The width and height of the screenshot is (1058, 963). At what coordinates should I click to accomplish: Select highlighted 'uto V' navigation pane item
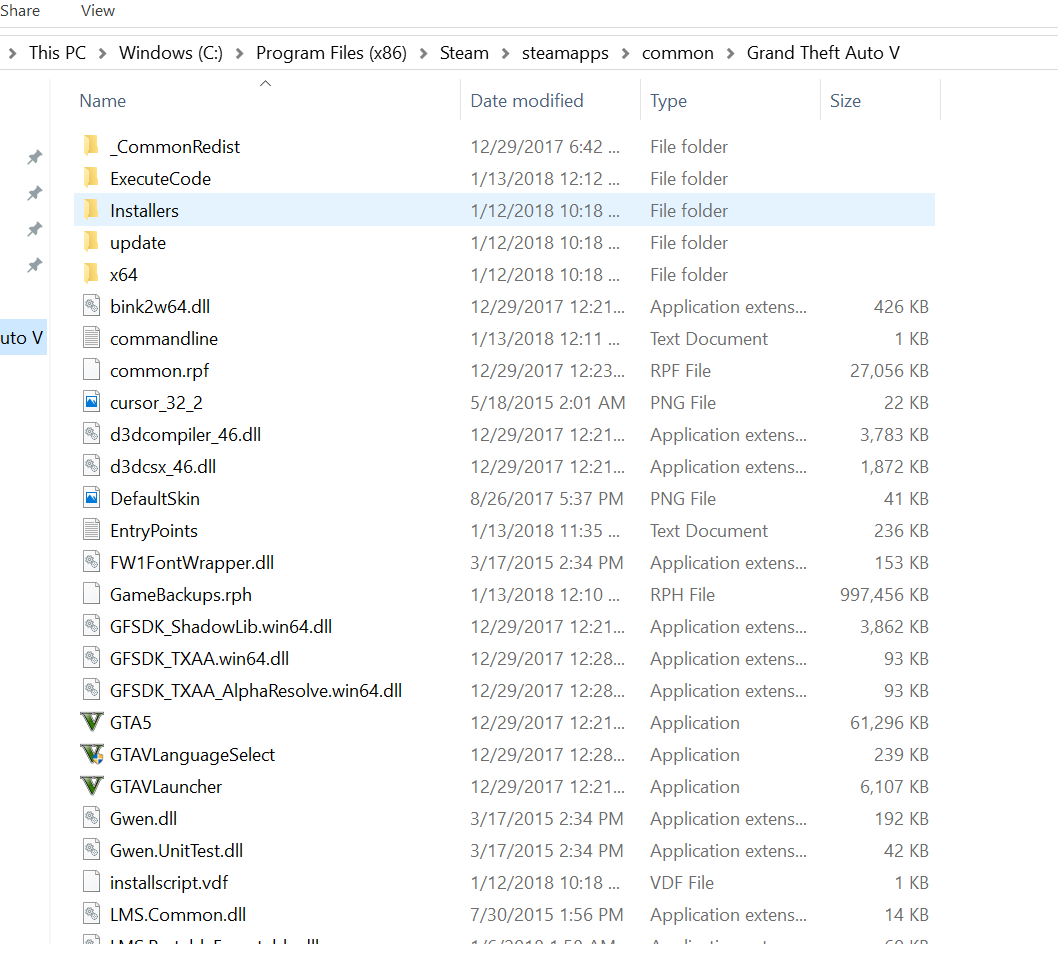click(x=23, y=337)
